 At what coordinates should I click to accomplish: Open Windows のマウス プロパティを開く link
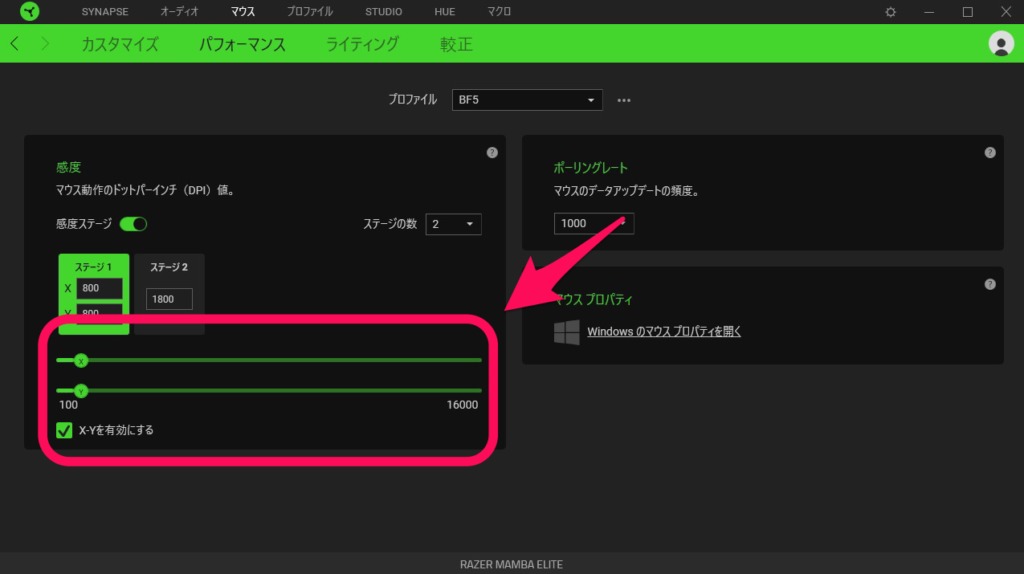pyautogui.click(x=664, y=332)
